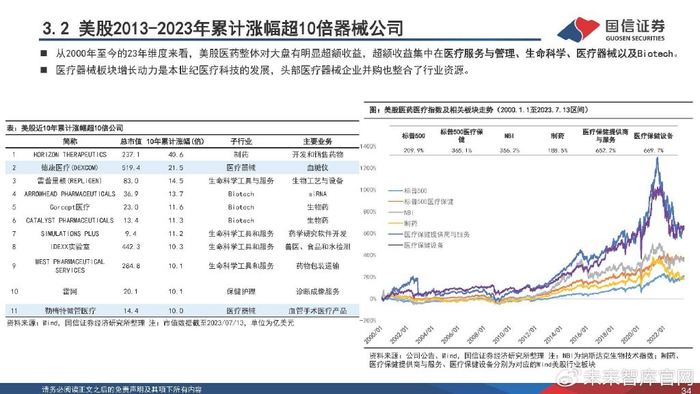Click the '药学研究软件开发' main business cell
This screenshot has height=394, width=700.
[x=317, y=233]
